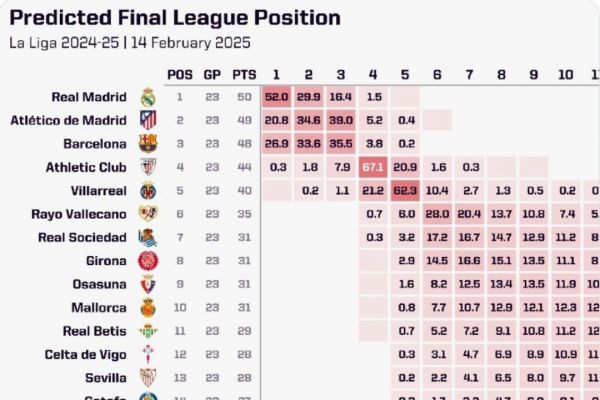Click the Athletic Club crest

[x=148, y=167]
